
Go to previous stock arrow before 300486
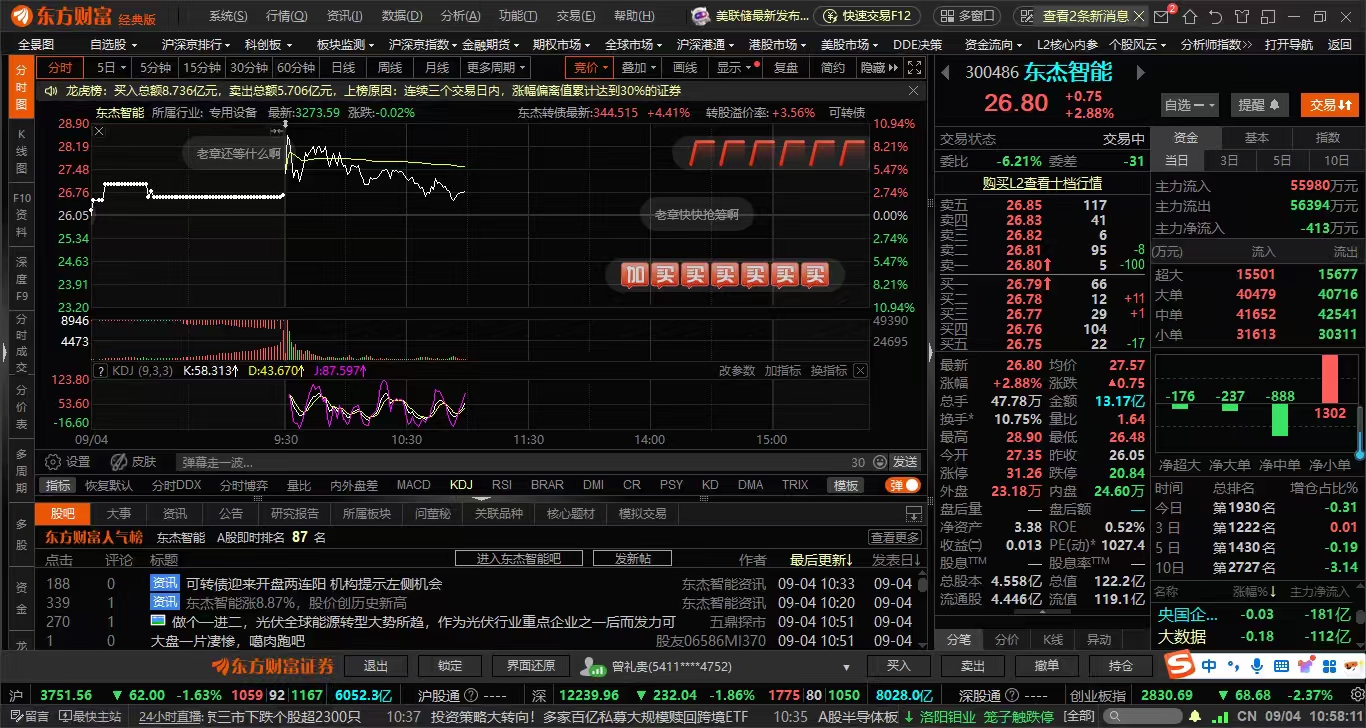tap(946, 72)
